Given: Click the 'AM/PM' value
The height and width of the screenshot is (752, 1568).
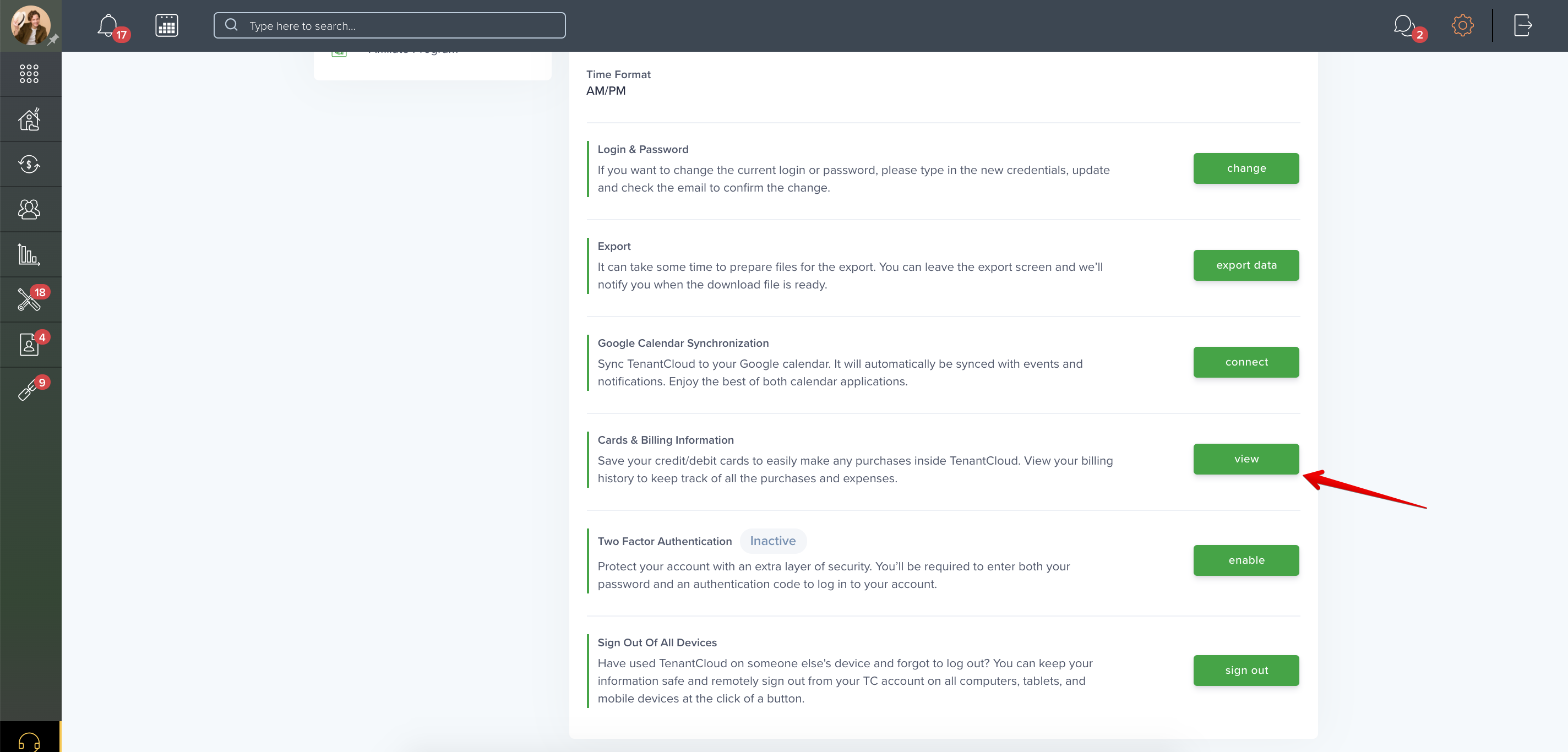Looking at the screenshot, I should (606, 91).
